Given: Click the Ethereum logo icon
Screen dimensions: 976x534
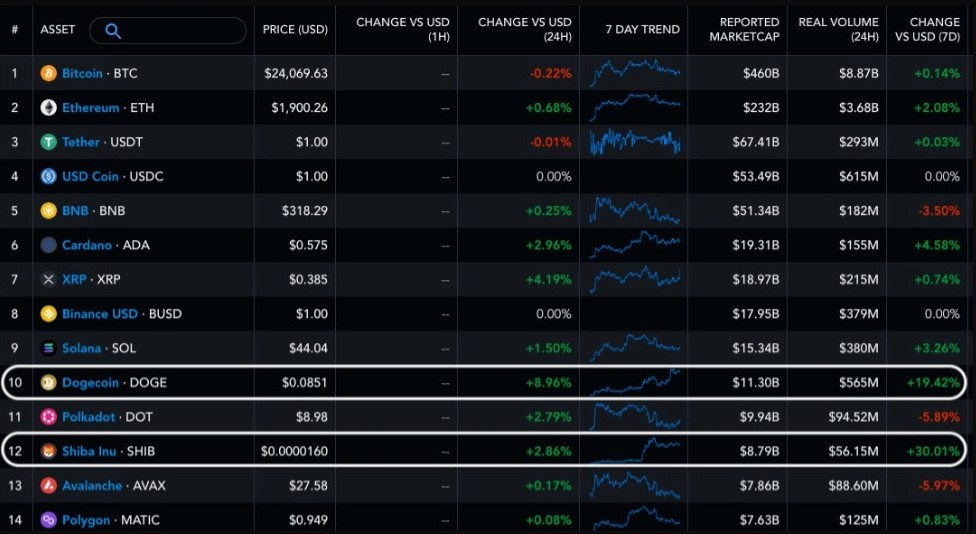Looking at the screenshot, I should [x=48, y=107].
